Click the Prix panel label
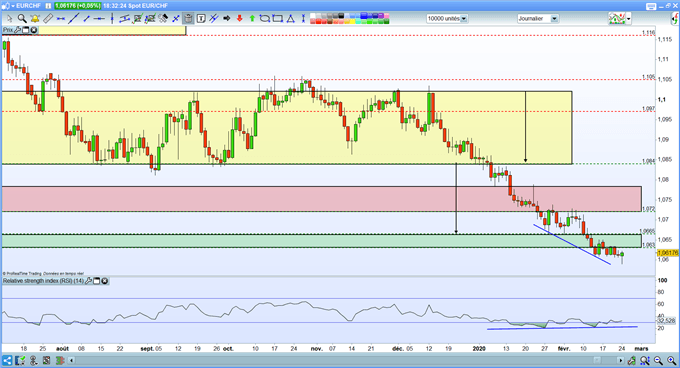 (x=8, y=30)
